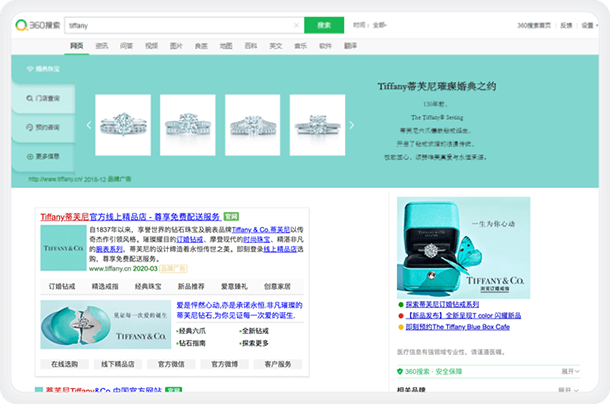Switch to the 音乐 tab

coord(301,46)
